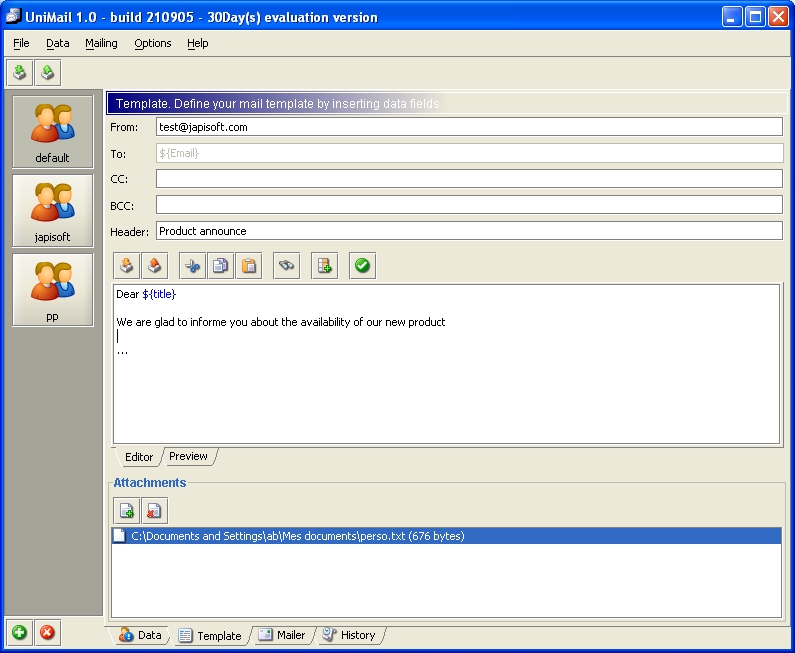
Task: Select the perso.txt attachment row
Action: pyautogui.click(x=446, y=536)
